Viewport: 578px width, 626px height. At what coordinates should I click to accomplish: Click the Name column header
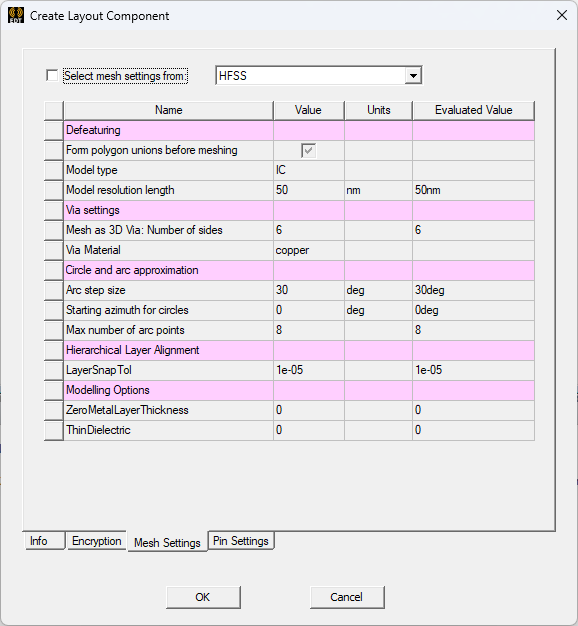(x=168, y=110)
